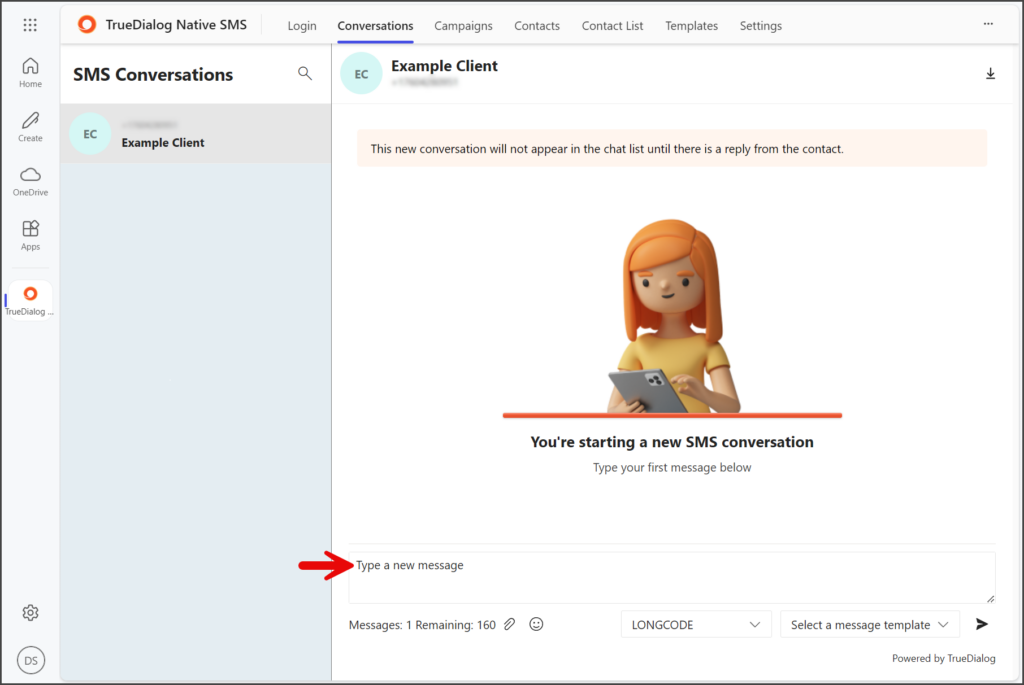
Task: Switch to the Login tab
Action: point(302,25)
